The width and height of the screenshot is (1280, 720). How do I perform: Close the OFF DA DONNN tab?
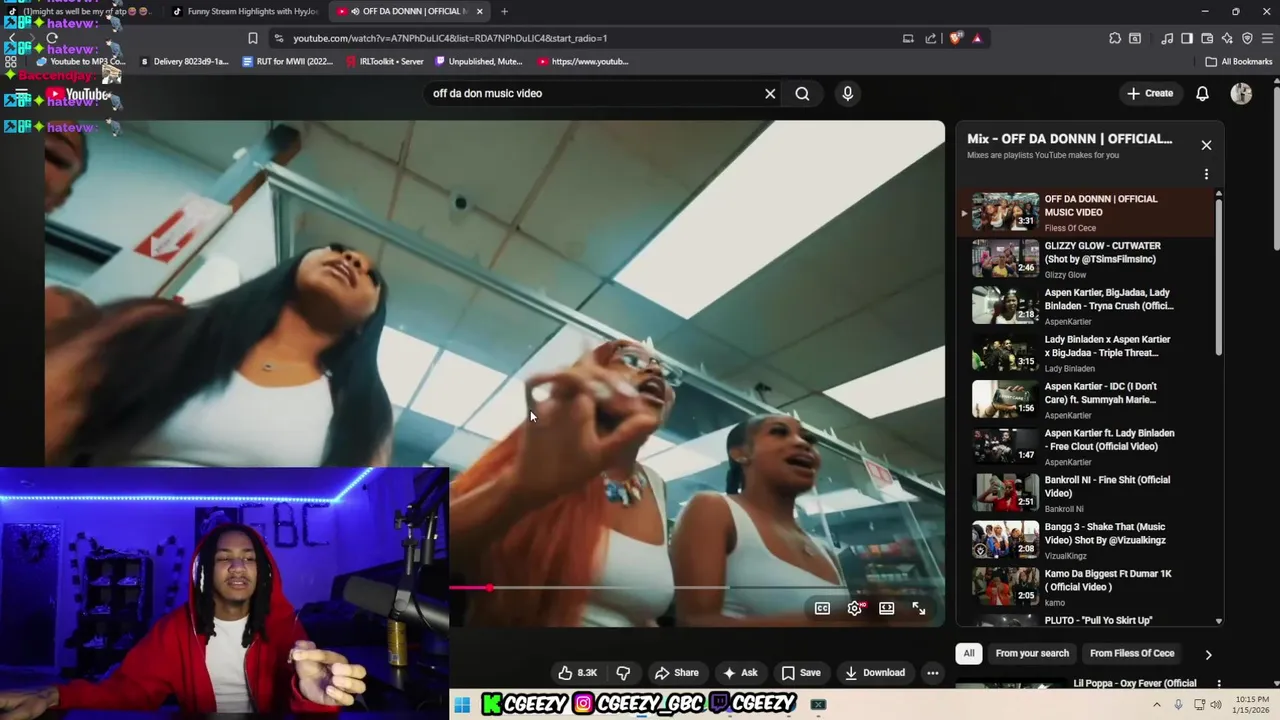[x=480, y=11]
